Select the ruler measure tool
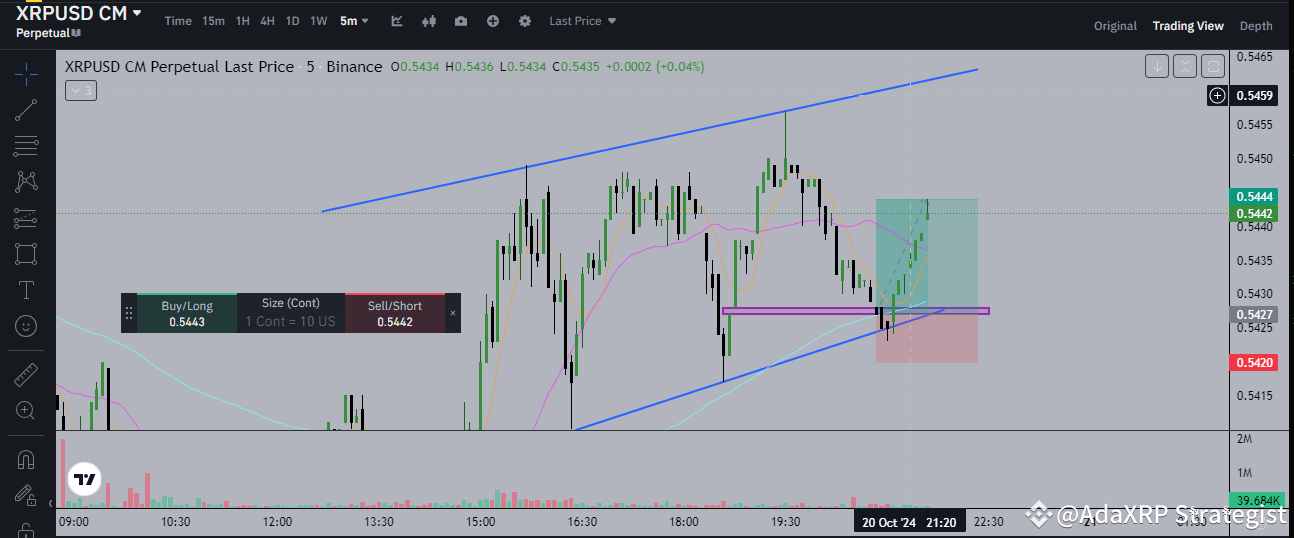The image size is (1294, 538). pos(27,375)
